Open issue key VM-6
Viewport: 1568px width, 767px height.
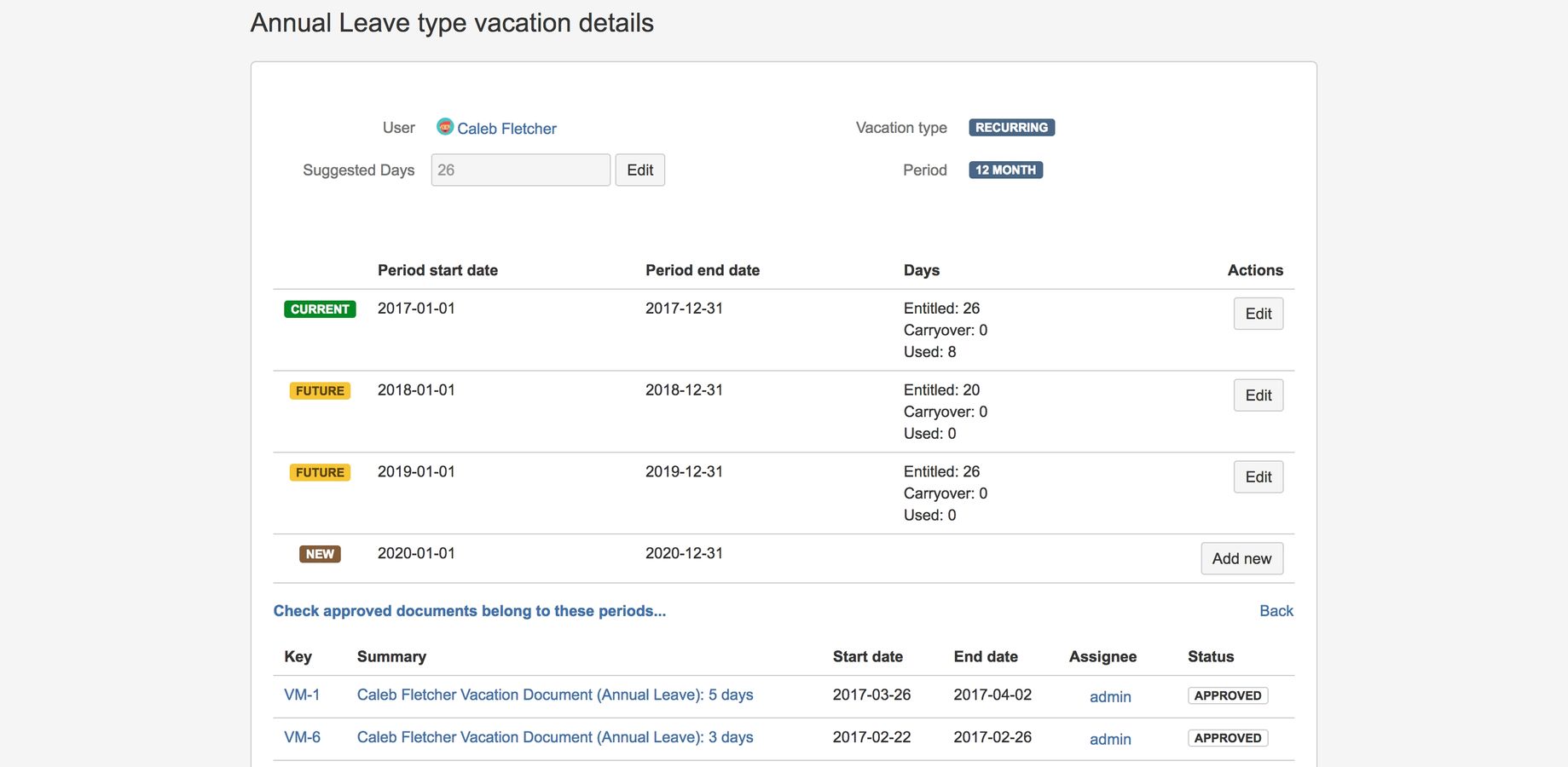coord(302,737)
